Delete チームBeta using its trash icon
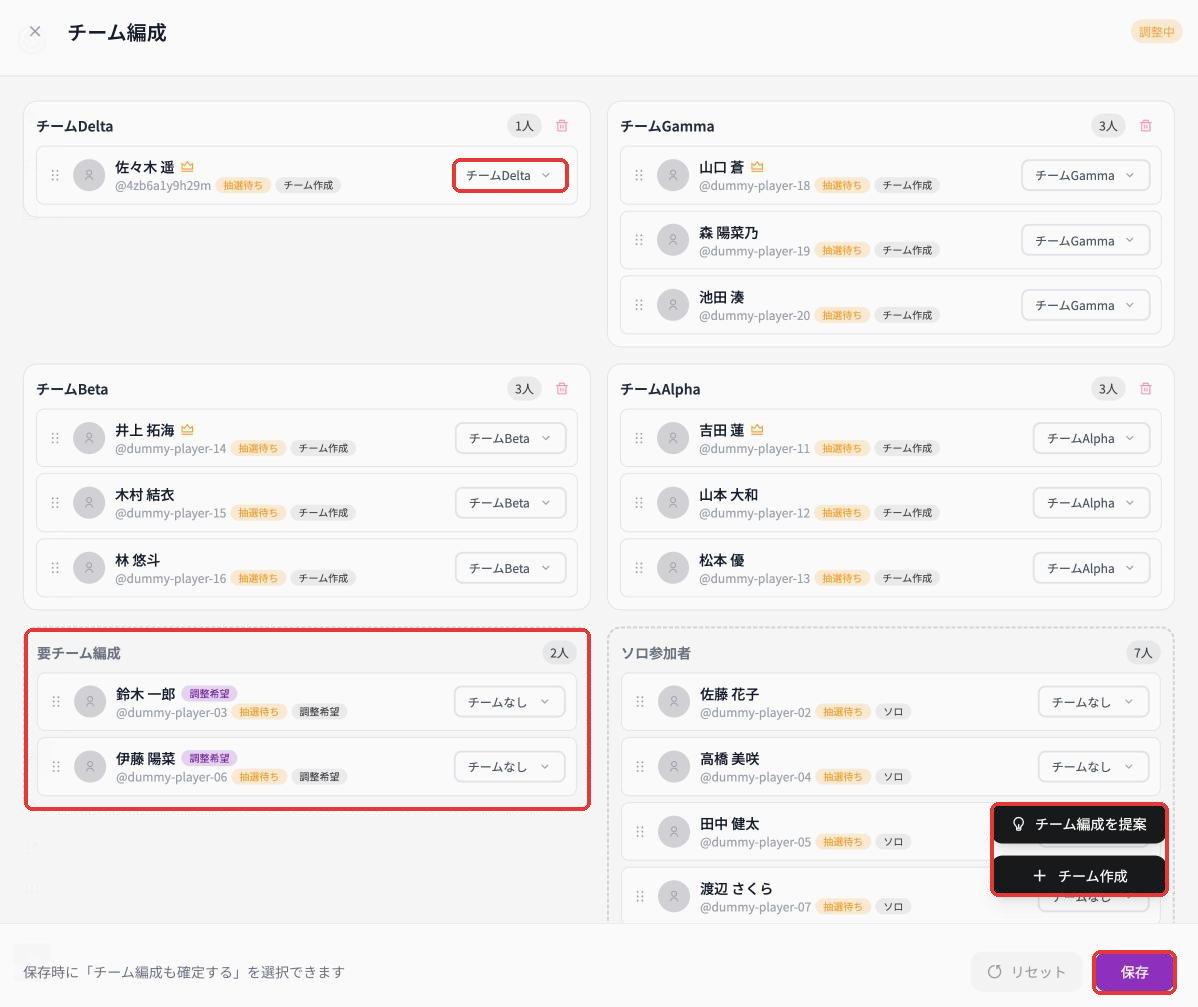Screen dimensions: 1198x1007 (x=562, y=389)
